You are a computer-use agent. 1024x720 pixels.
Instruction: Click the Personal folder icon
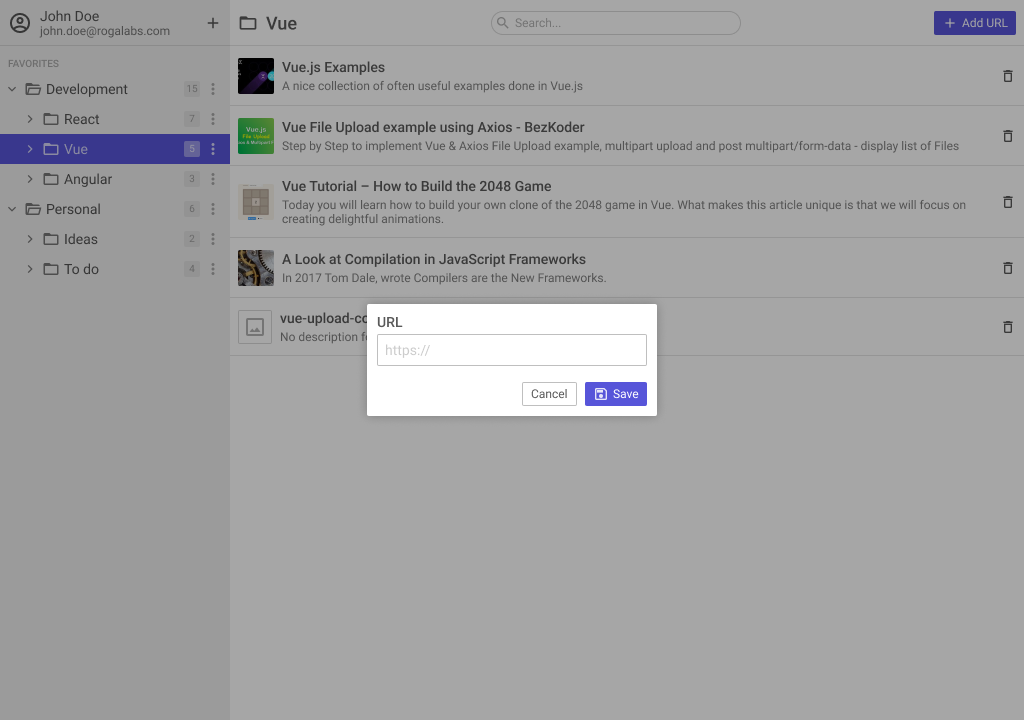(x=33, y=209)
